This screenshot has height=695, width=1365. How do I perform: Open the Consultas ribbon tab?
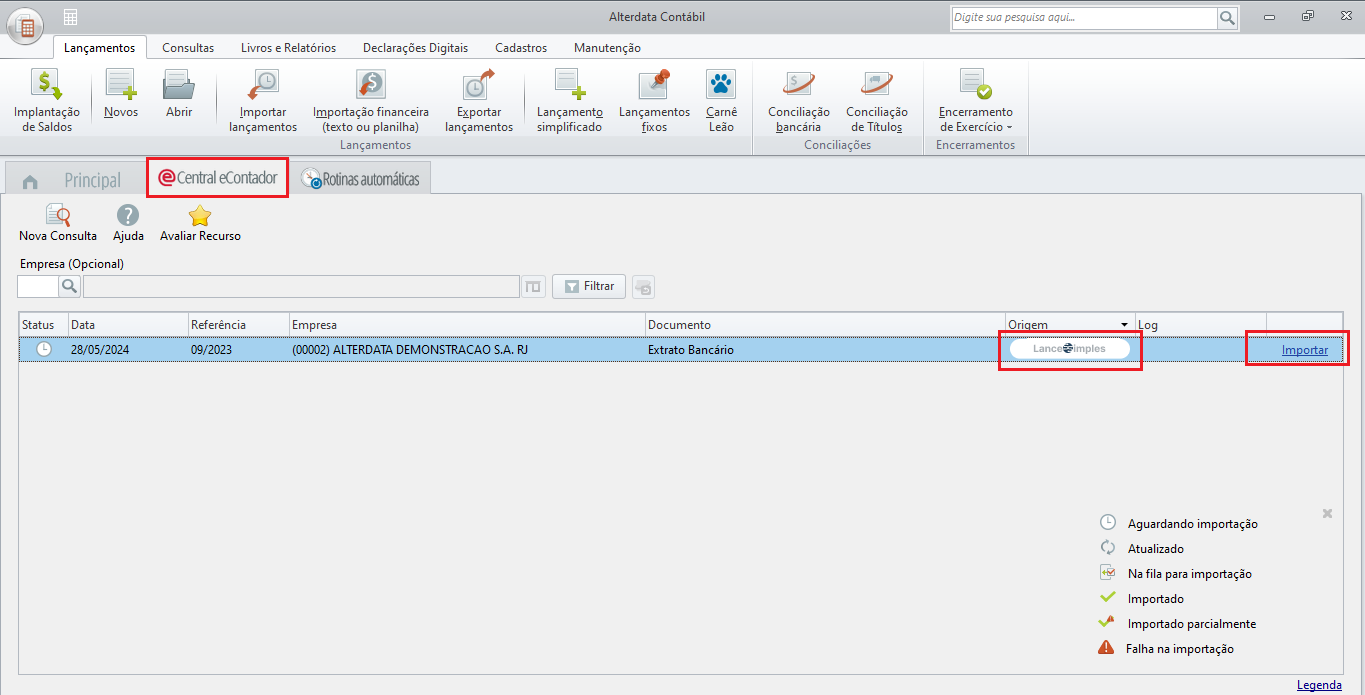(x=188, y=47)
